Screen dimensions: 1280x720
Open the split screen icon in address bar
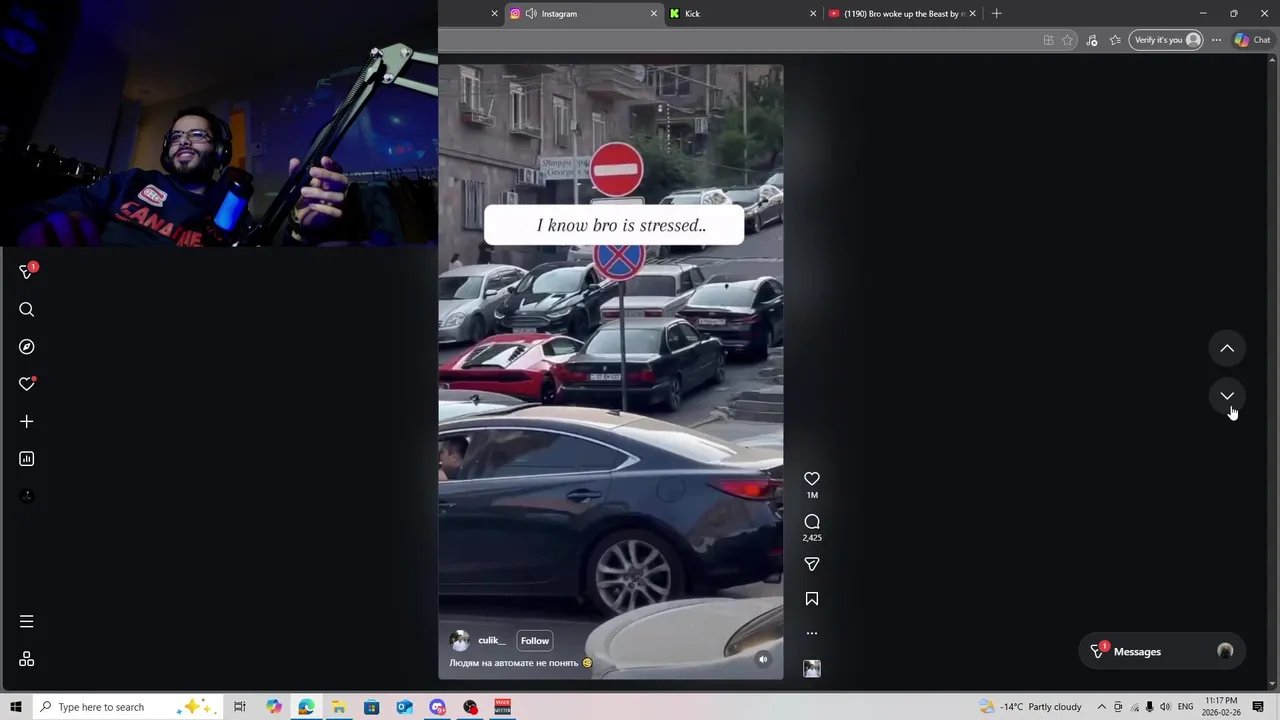point(1048,40)
